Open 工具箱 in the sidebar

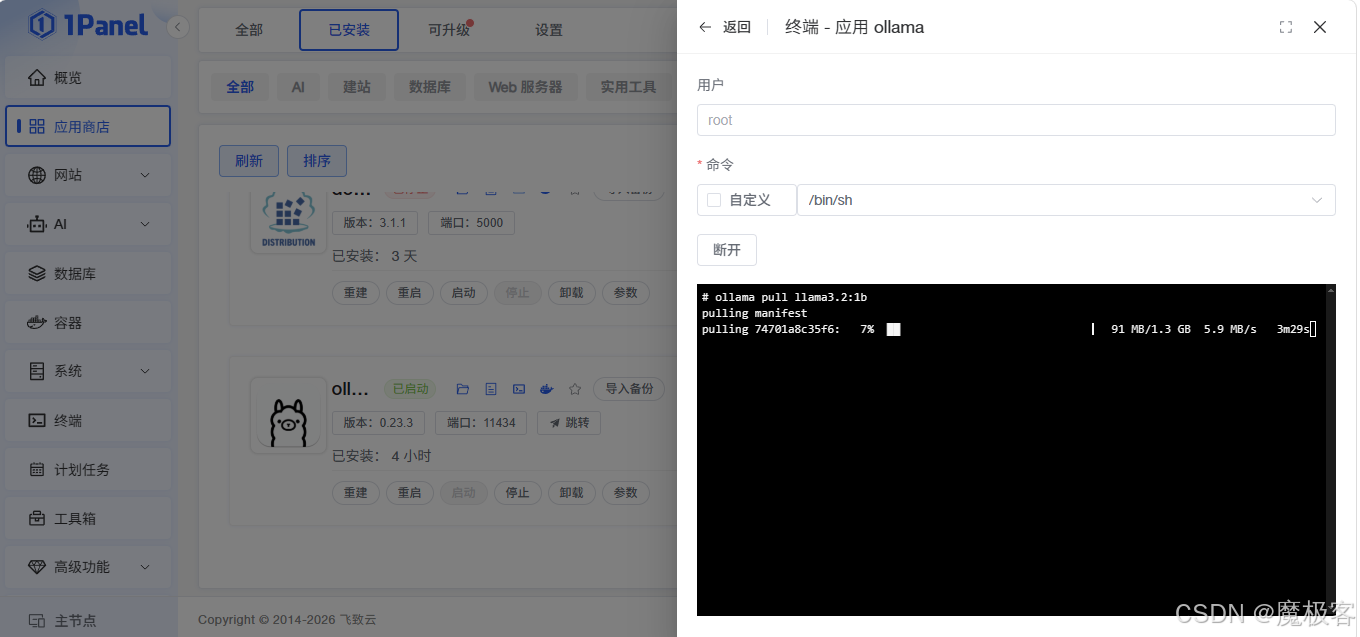point(88,518)
